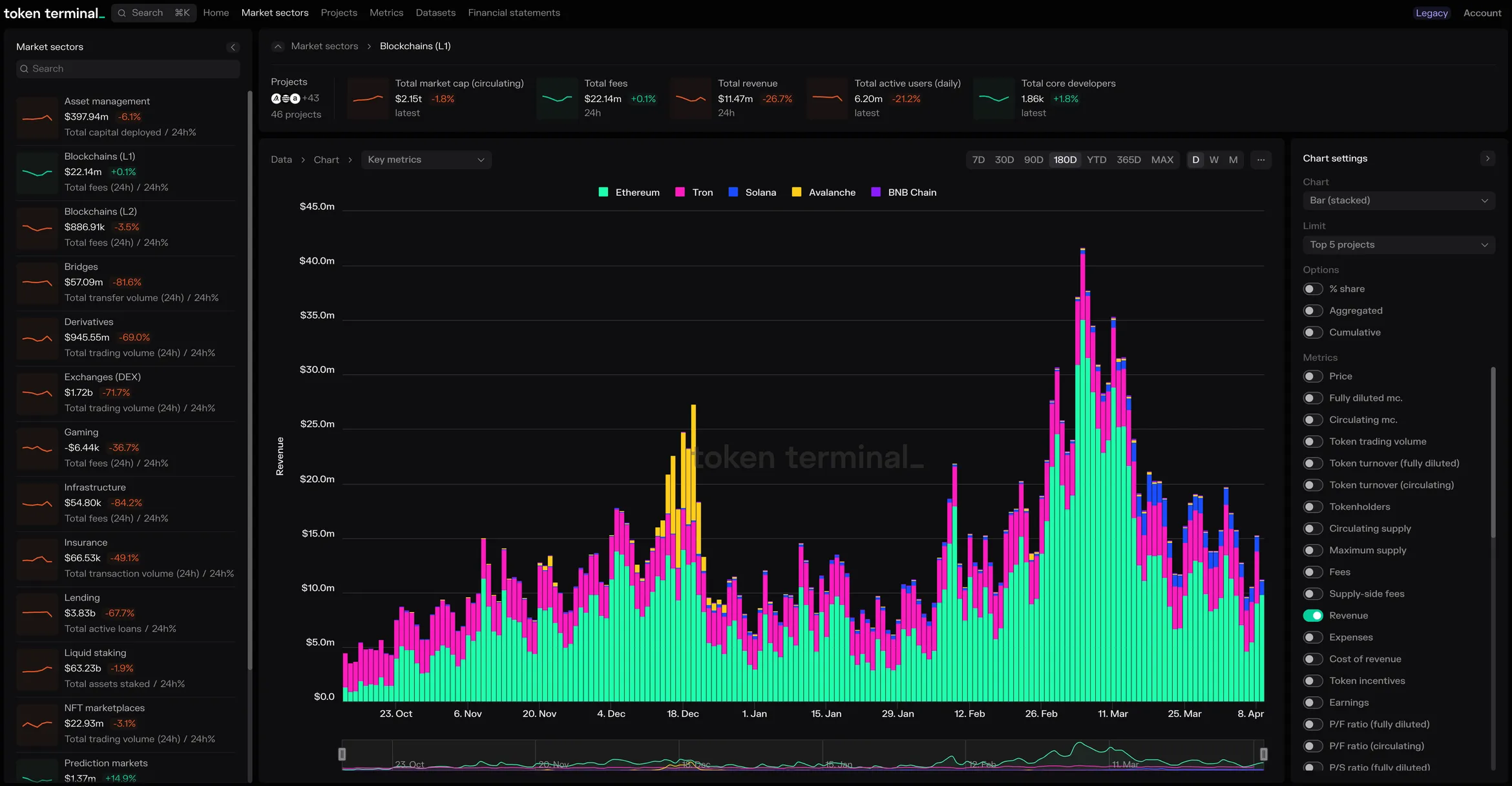Collapse Chart settings panel arrow
The width and height of the screenshot is (1512, 786).
[1487, 158]
